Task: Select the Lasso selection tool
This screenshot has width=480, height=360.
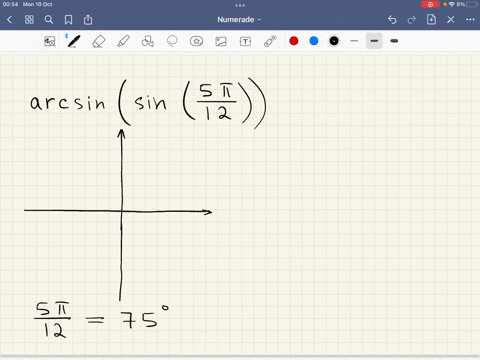Action: pyautogui.click(x=172, y=41)
